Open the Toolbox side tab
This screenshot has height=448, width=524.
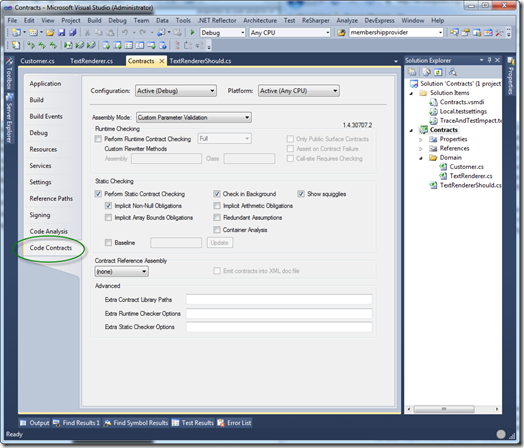pos(9,73)
